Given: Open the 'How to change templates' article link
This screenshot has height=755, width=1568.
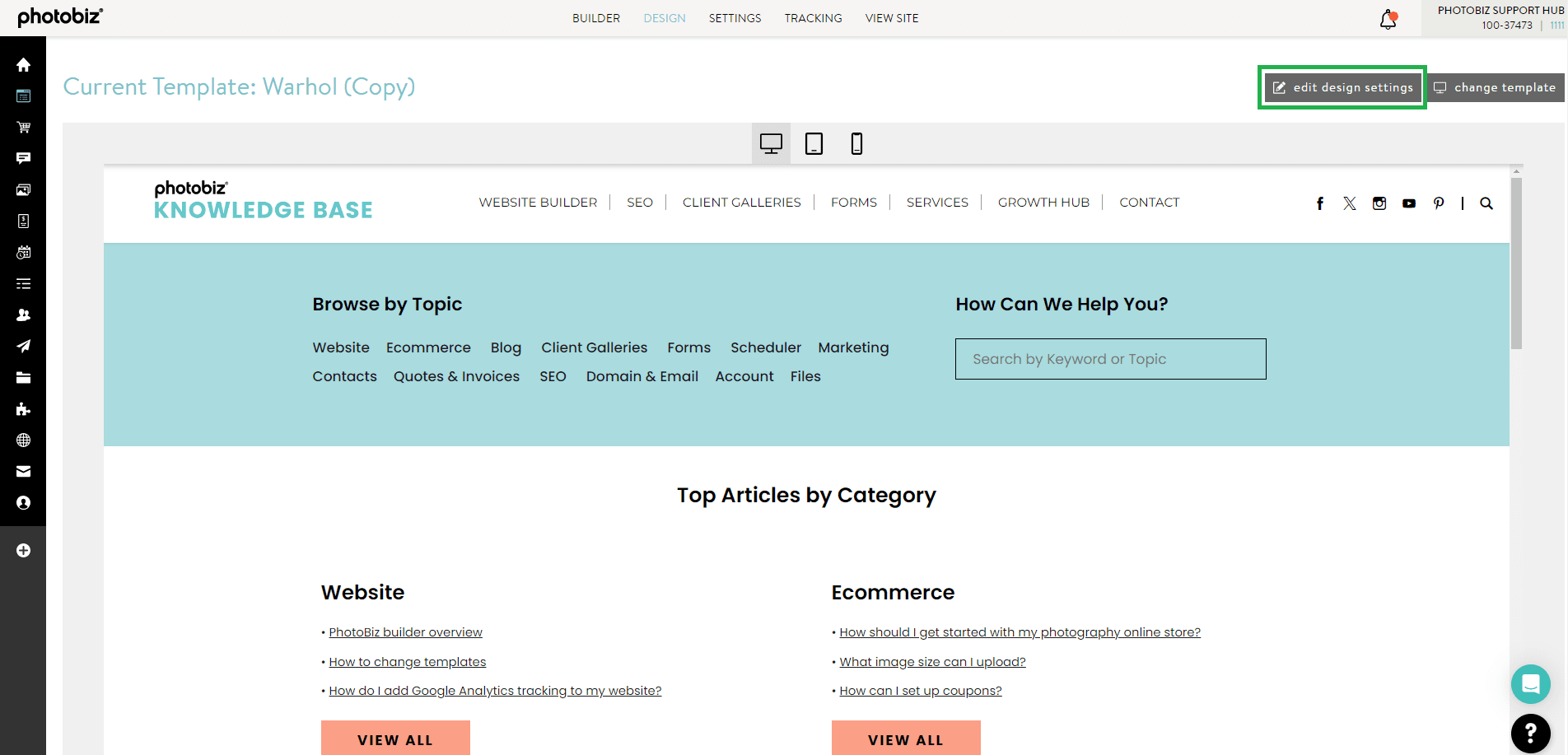Looking at the screenshot, I should pyautogui.click(x=408, y=662).
